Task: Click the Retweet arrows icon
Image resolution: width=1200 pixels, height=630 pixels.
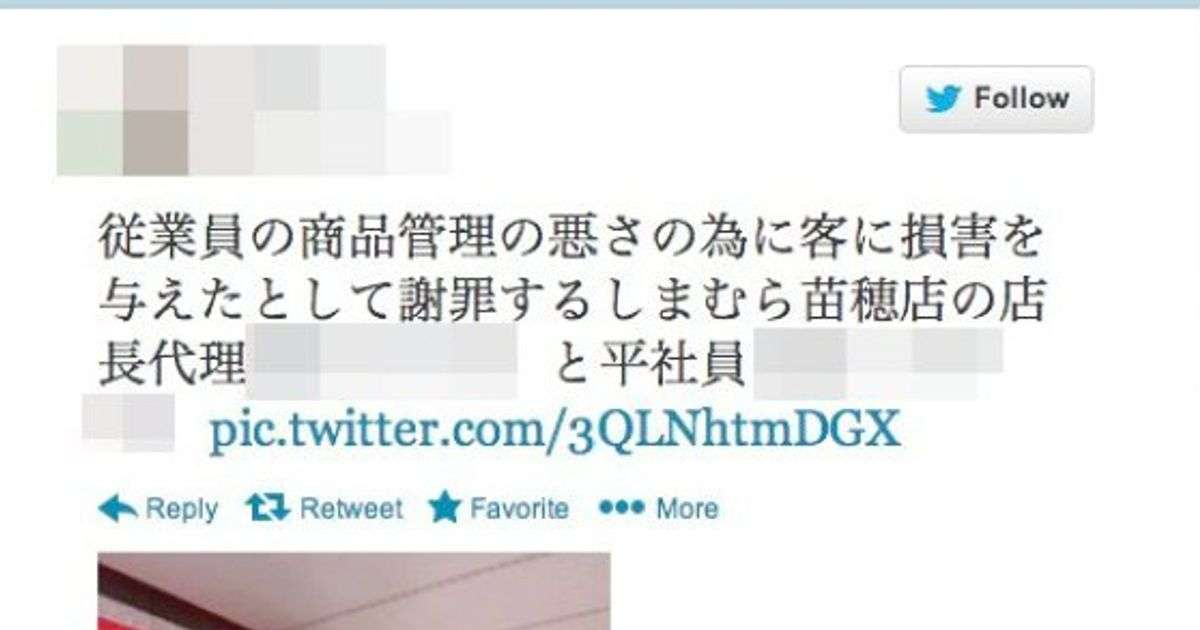Action: 269,509
